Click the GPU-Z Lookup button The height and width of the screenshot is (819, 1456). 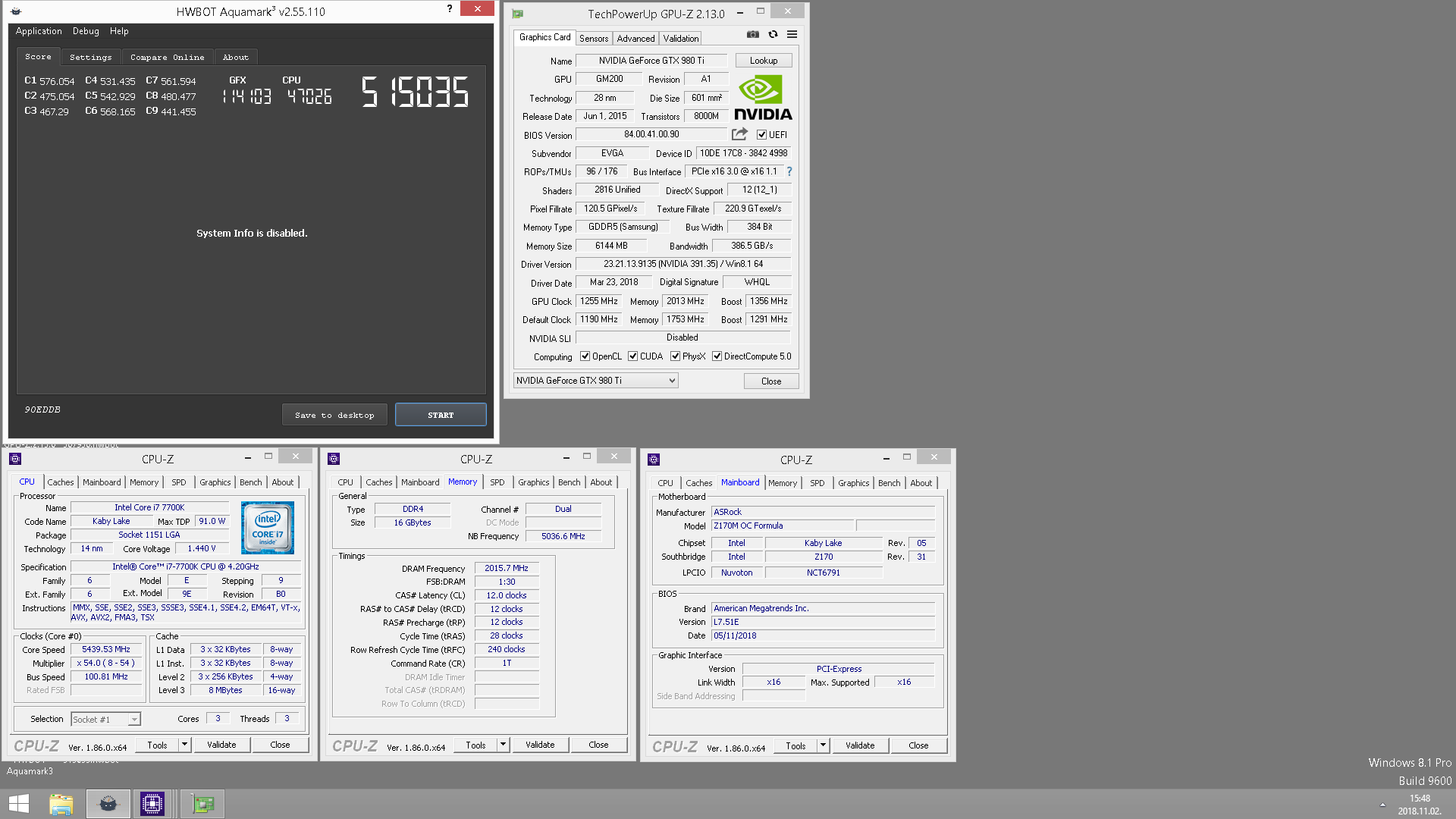point(764,61)
